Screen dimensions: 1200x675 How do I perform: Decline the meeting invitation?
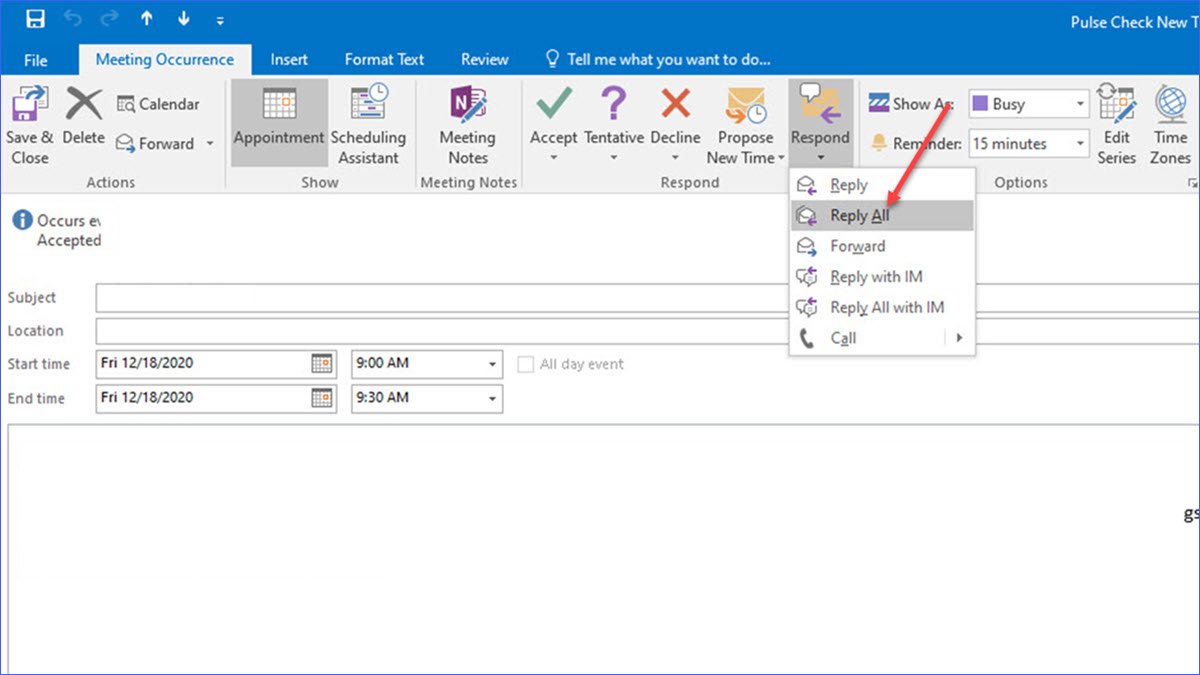coord(675,123)
